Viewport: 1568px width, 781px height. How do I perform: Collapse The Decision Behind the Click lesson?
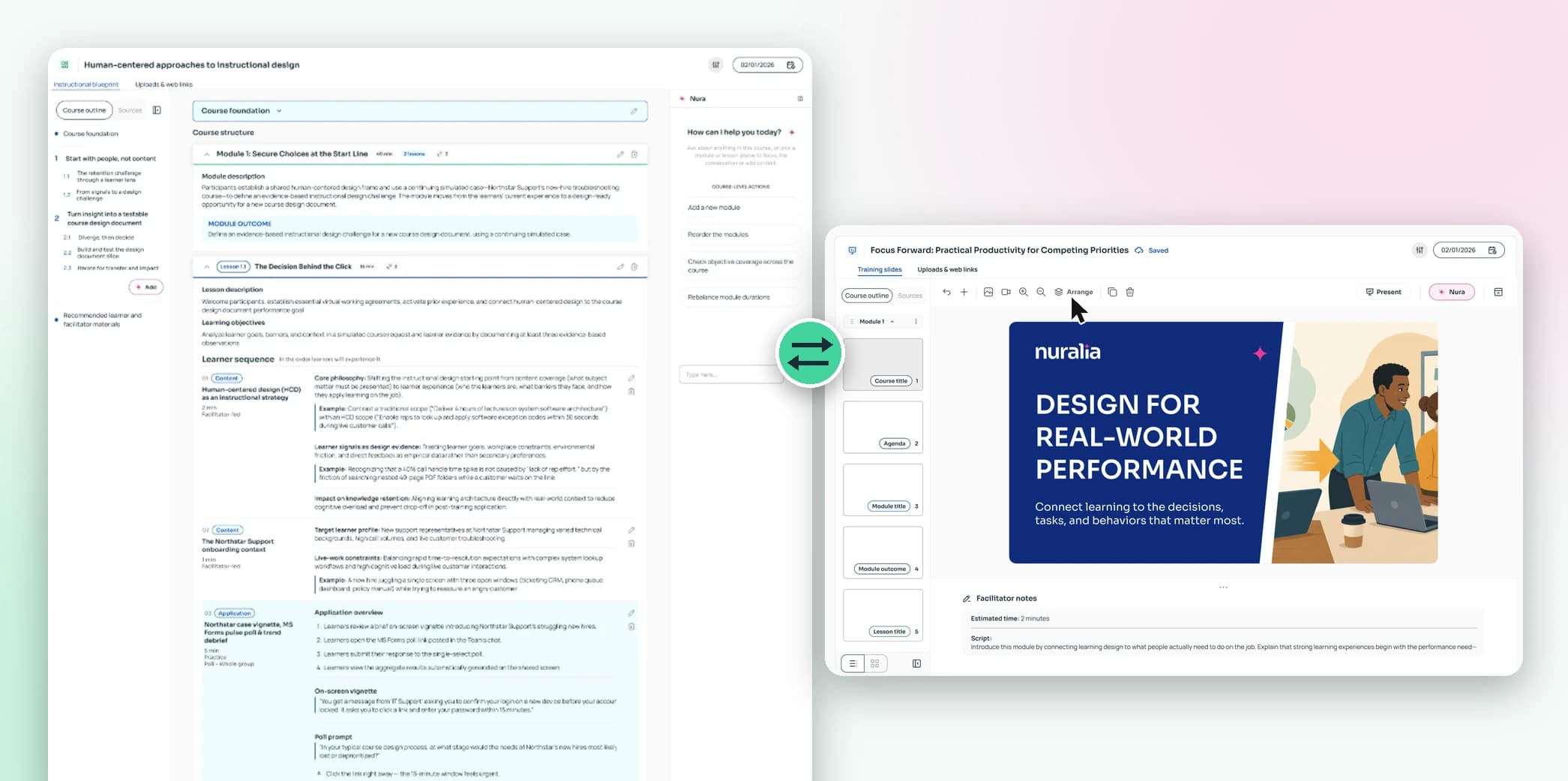[x=206, y=267]
